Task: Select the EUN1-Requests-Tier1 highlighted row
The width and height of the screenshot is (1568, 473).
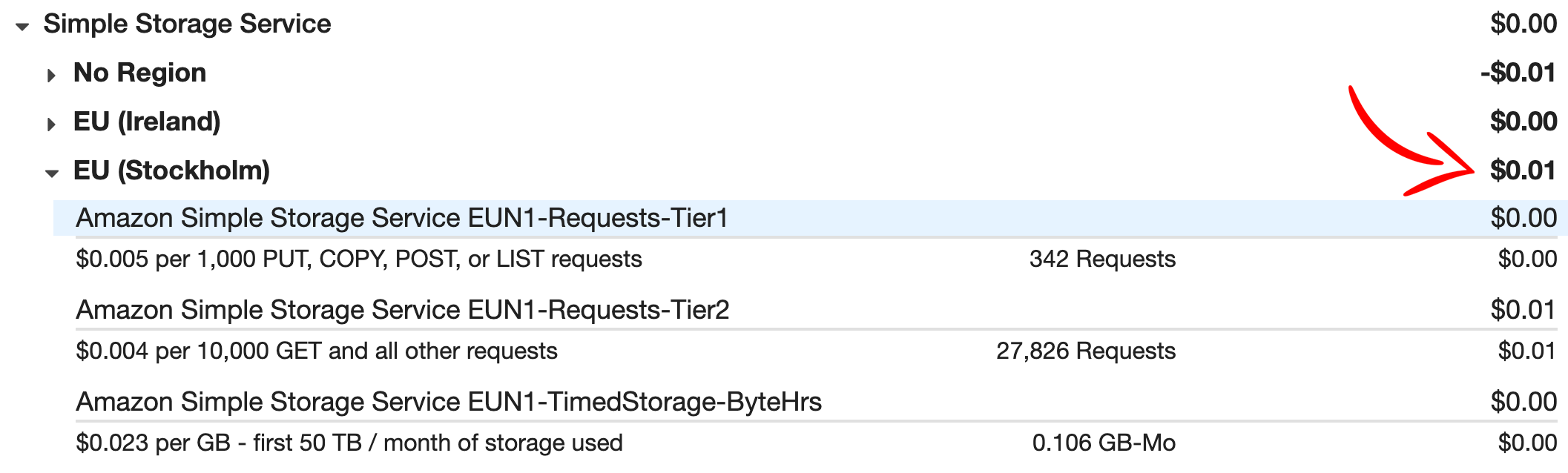Action: point(811,218)
